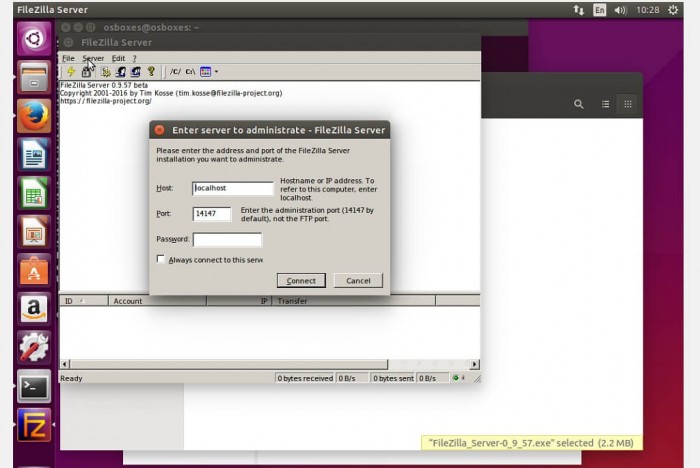Screen dimensions: 700x468
Task: Click the 'FileZilla Server 0.9.57 beta' log line
Action: 104,85
